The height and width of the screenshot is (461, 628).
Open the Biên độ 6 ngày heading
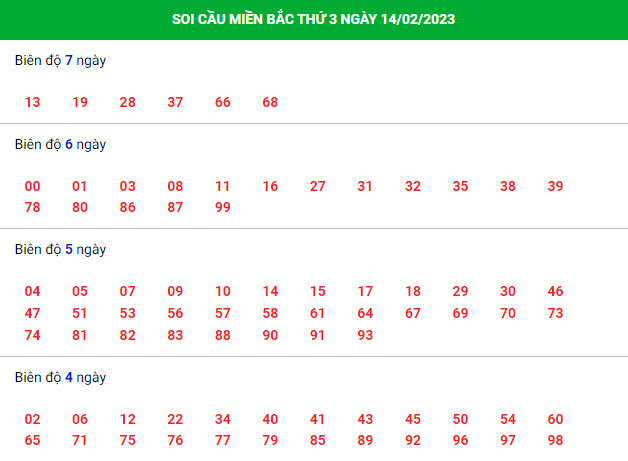[x=60, y=145]
